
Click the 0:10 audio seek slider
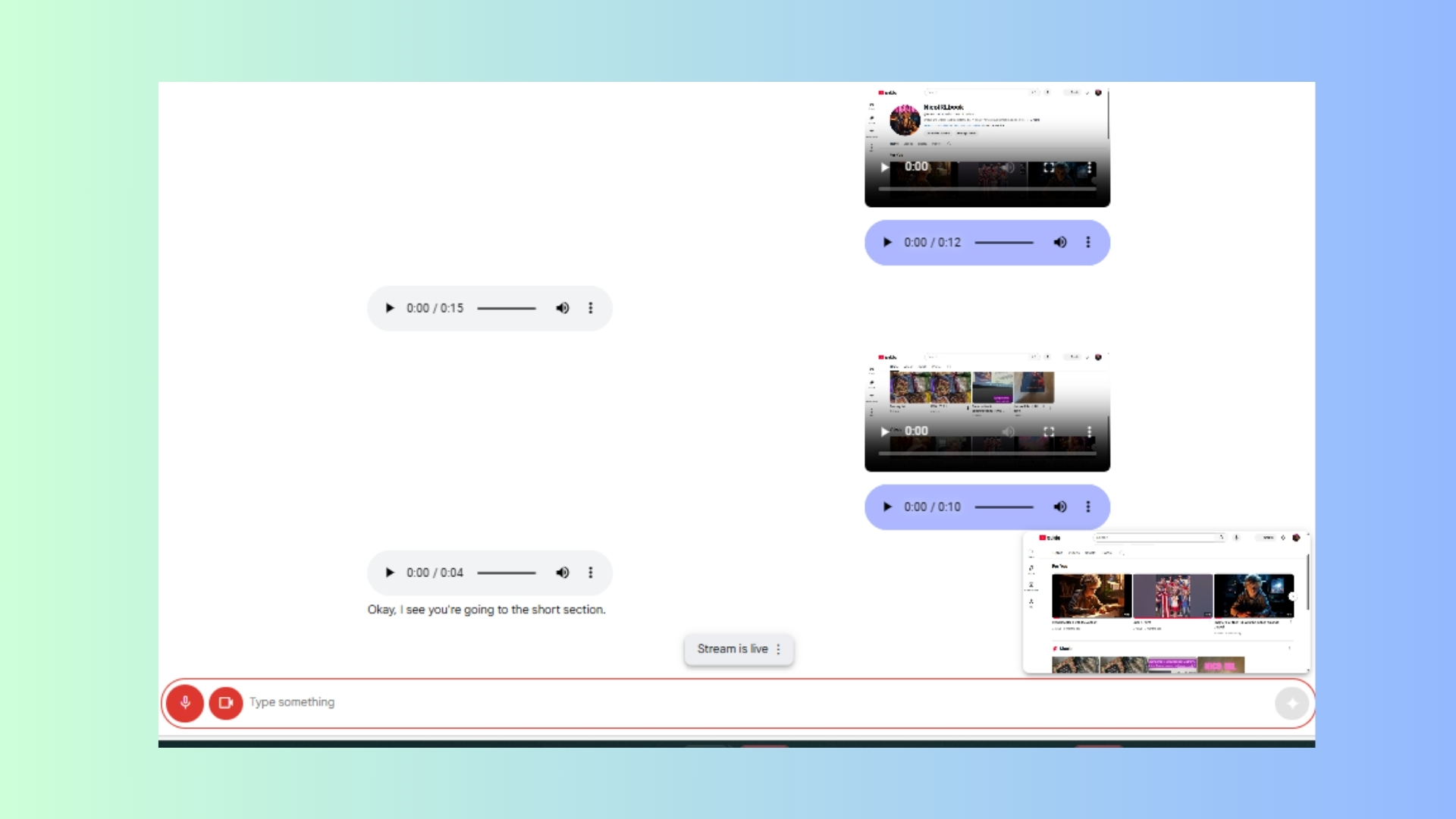pos(1004,507)
